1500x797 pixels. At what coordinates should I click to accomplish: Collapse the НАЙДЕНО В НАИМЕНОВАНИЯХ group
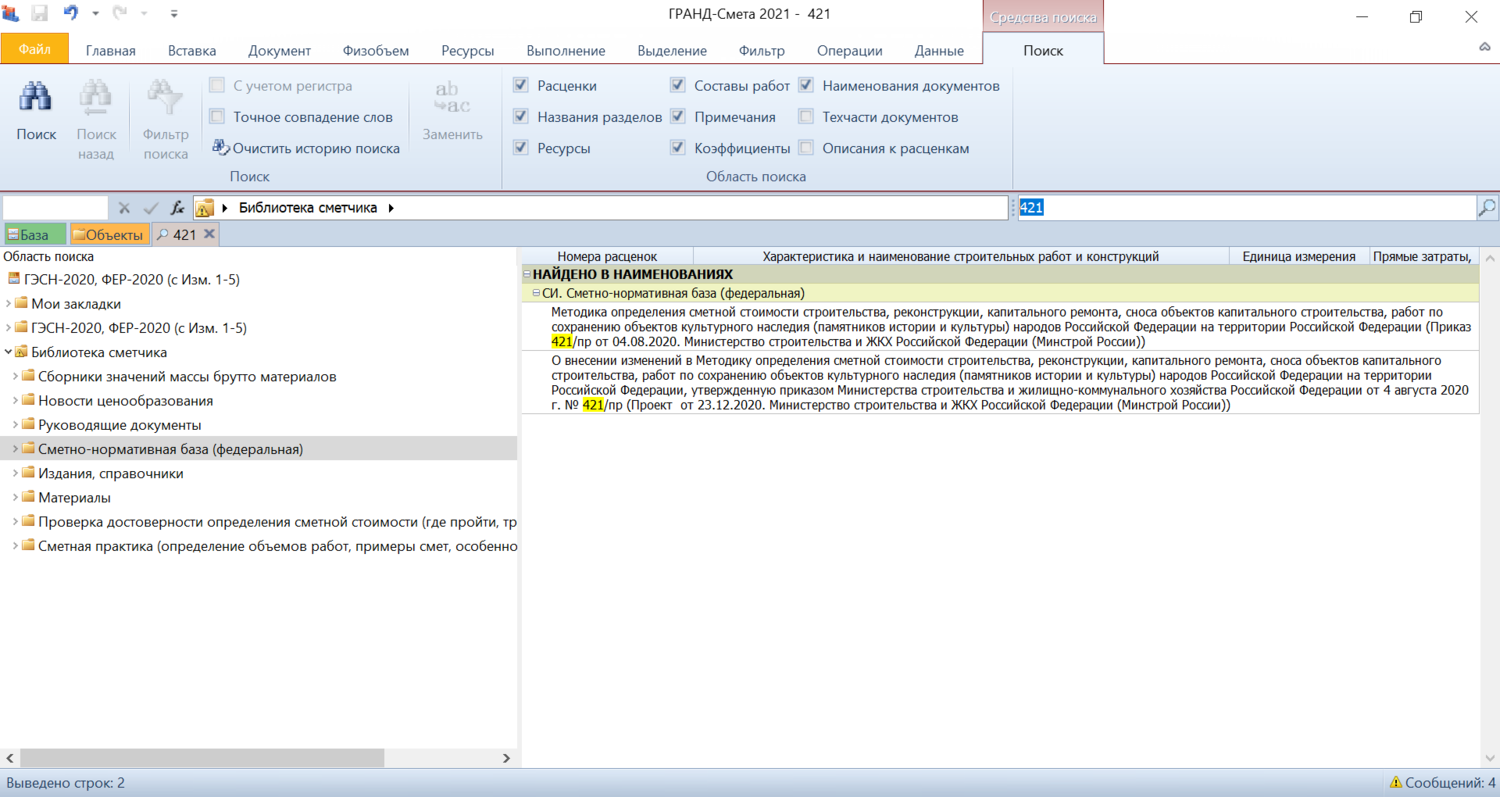click(527, 274)
